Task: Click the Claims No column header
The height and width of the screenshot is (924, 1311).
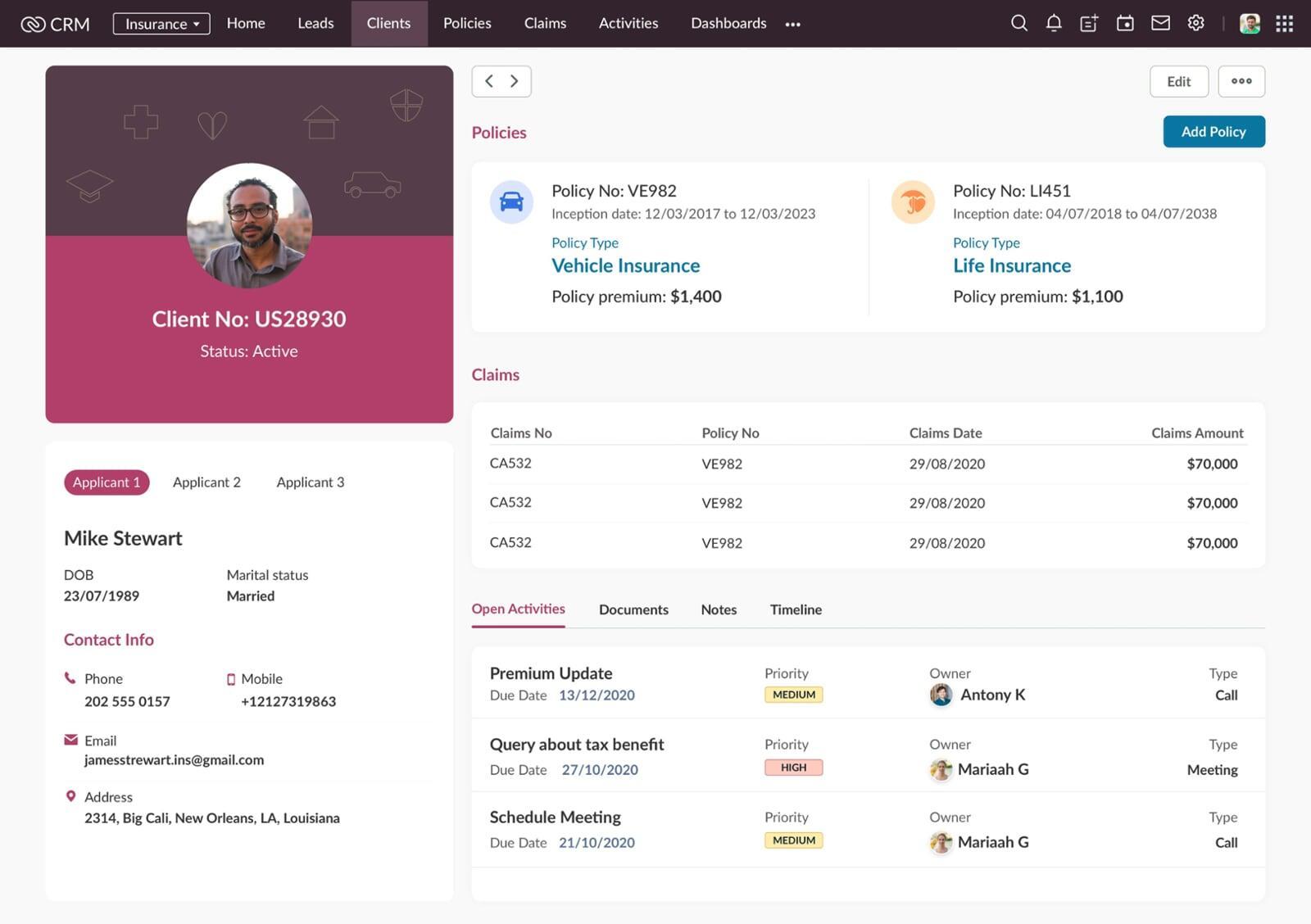Action: [521, 433]
